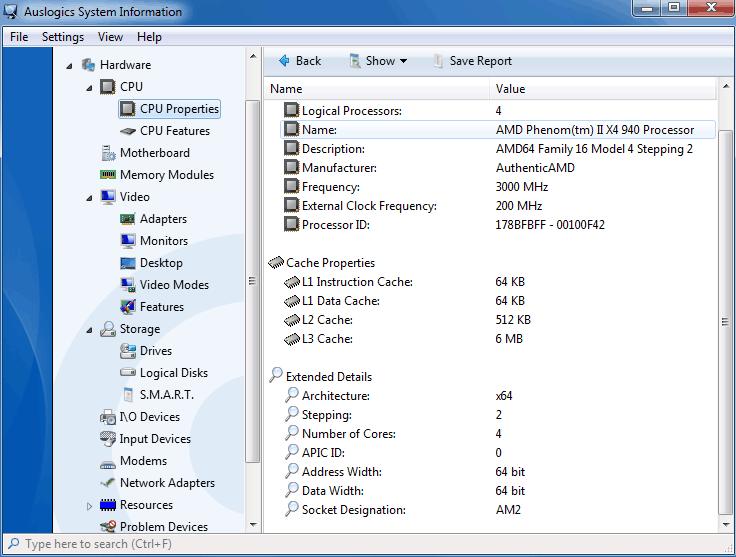Click the Hardware tree node icon
736x557 pixels.
point(88,65)
